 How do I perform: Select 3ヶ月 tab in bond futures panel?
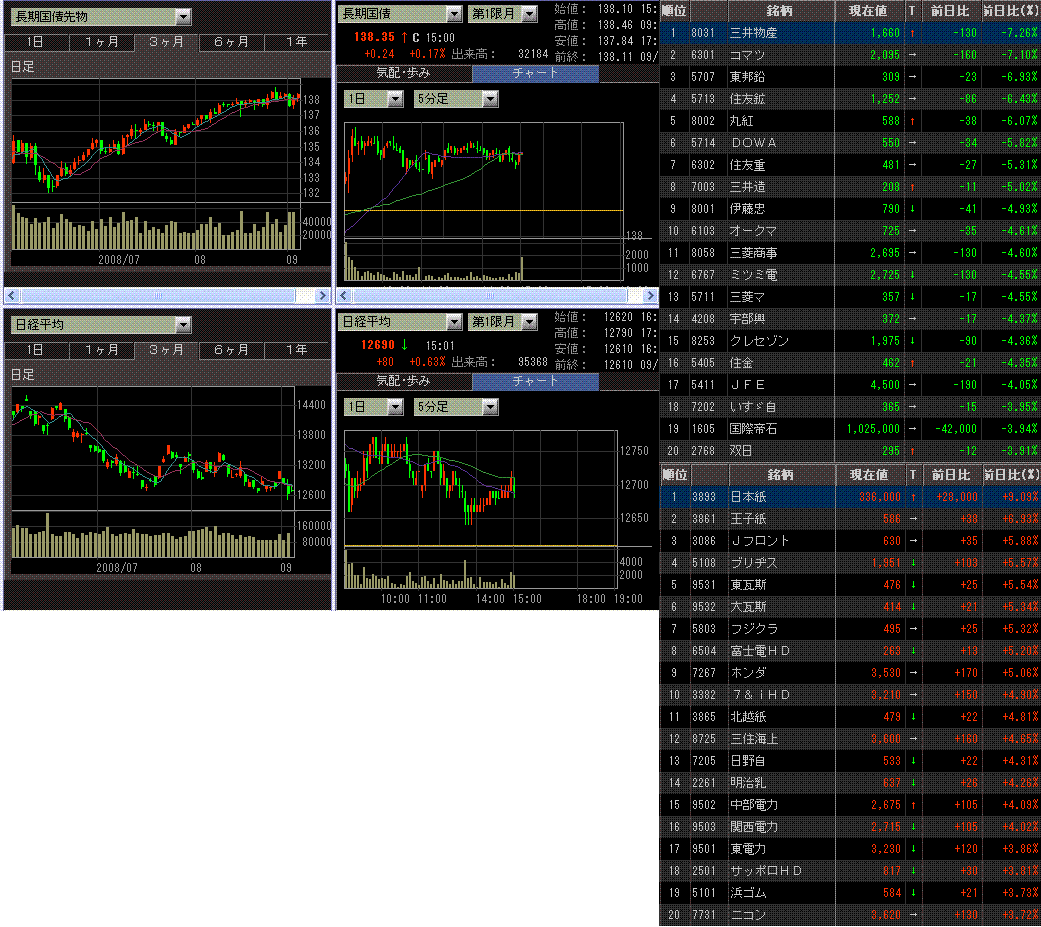[x=166, y=42]
